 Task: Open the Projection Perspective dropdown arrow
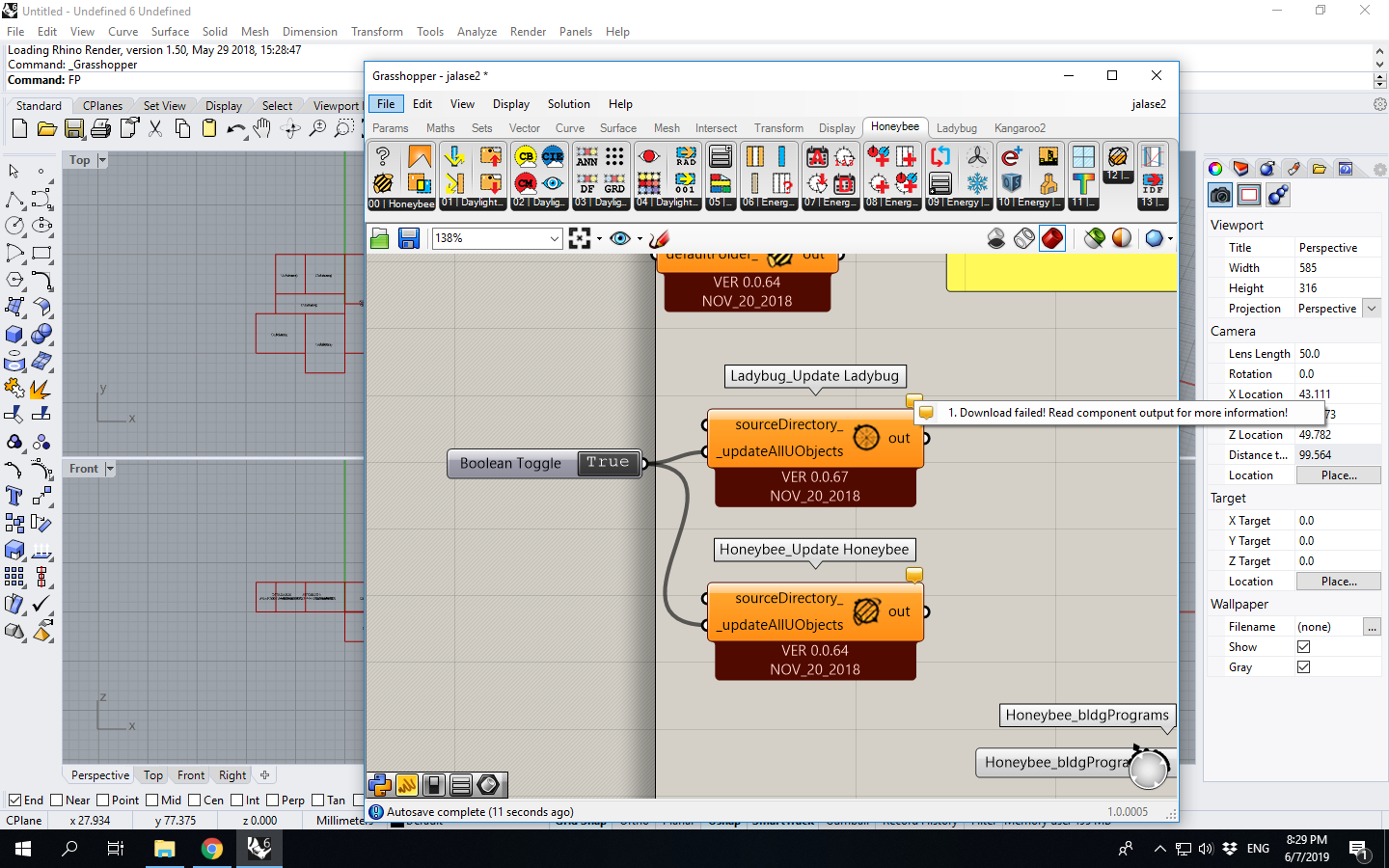pos(1372,309)
